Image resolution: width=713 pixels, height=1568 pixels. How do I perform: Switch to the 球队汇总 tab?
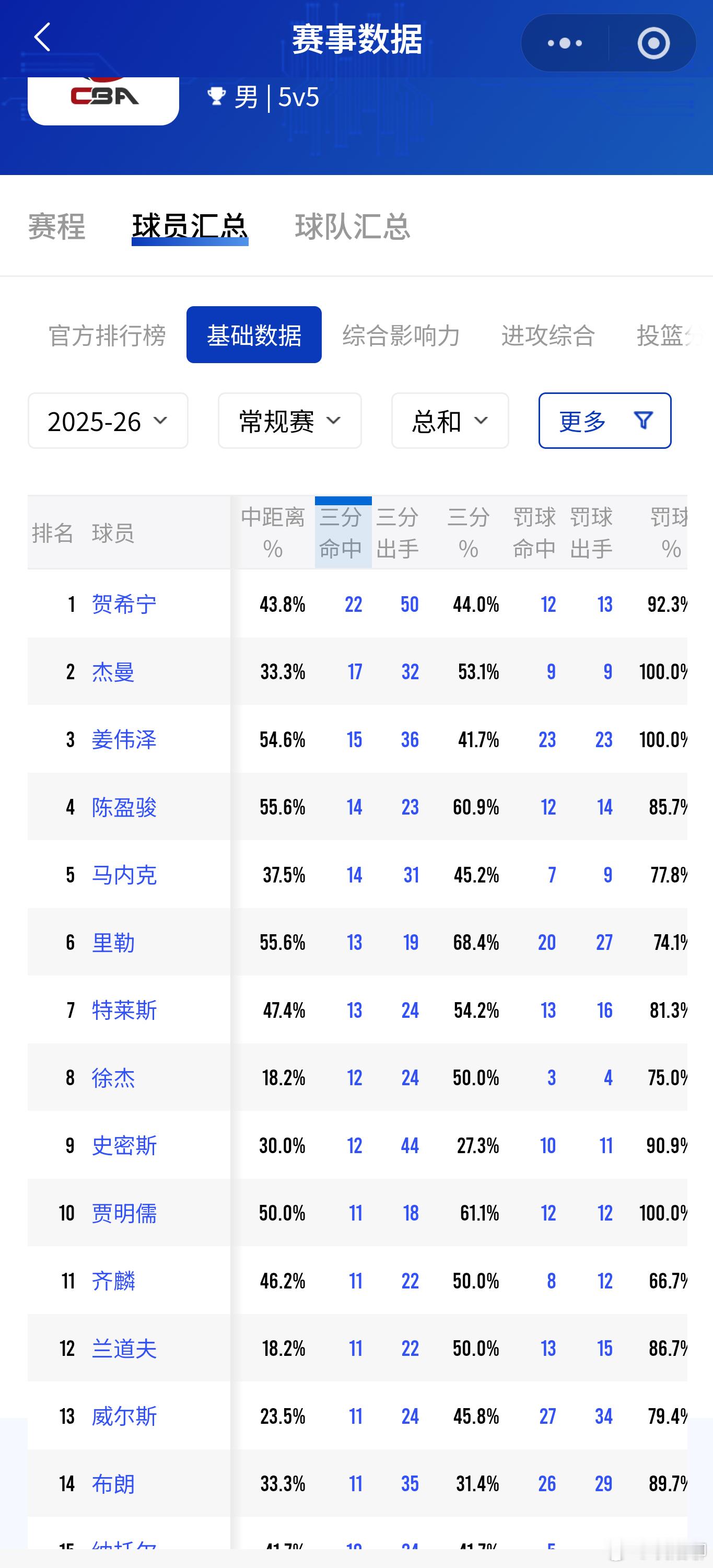tap(354, 227)
